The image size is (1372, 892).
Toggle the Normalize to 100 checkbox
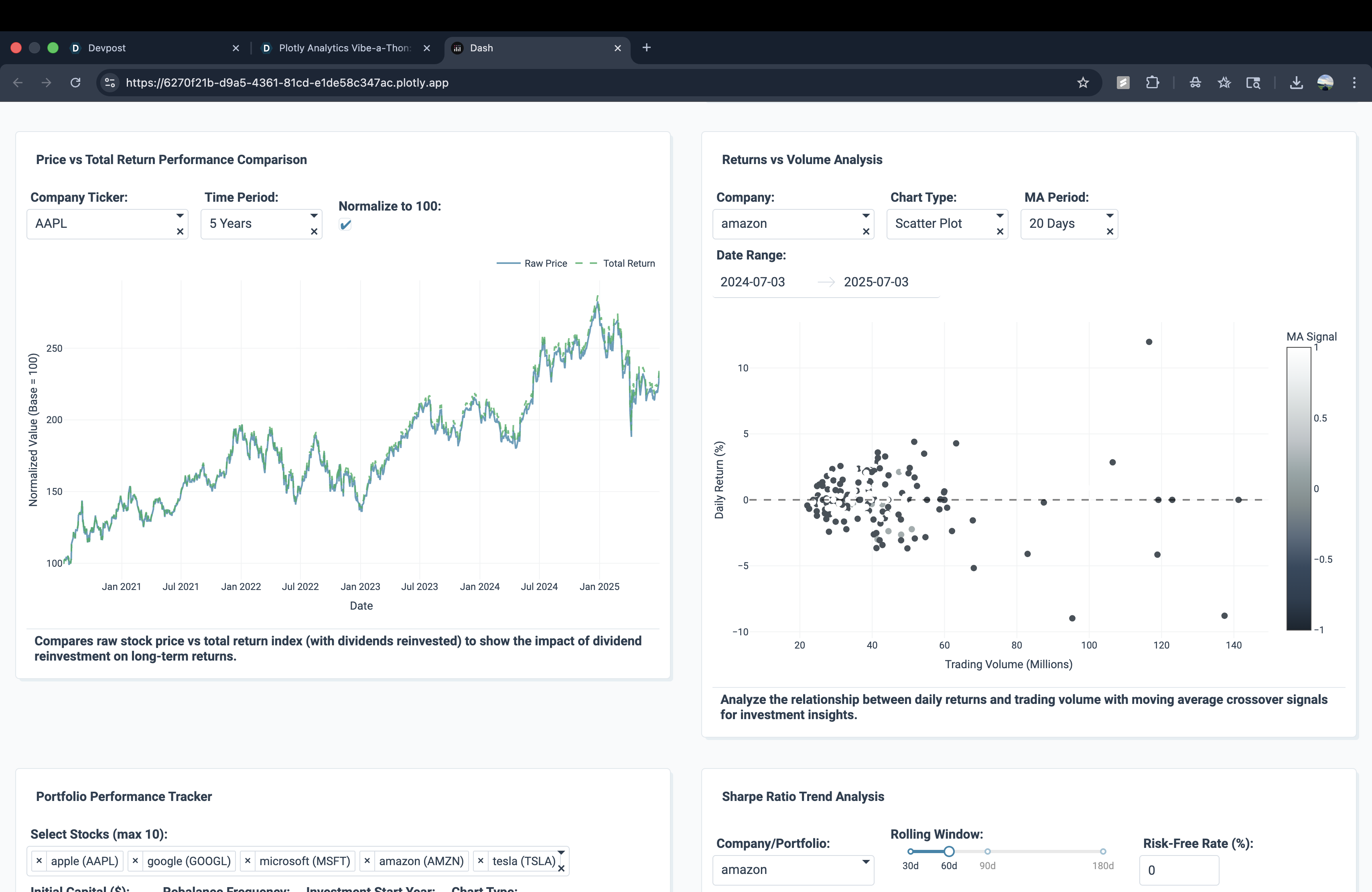pyautogui.click(x=345, y=225)
